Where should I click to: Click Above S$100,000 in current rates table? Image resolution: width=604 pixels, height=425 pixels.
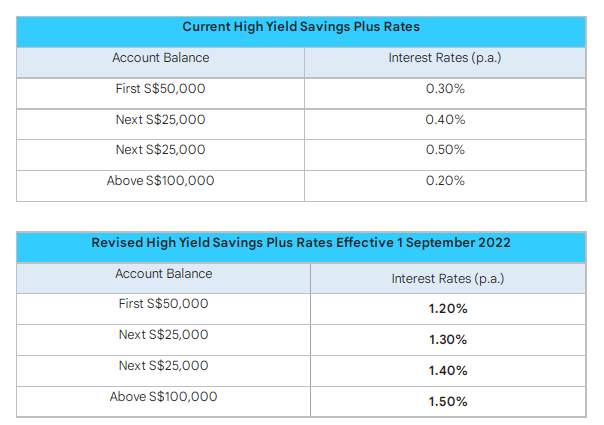(160, 181)
